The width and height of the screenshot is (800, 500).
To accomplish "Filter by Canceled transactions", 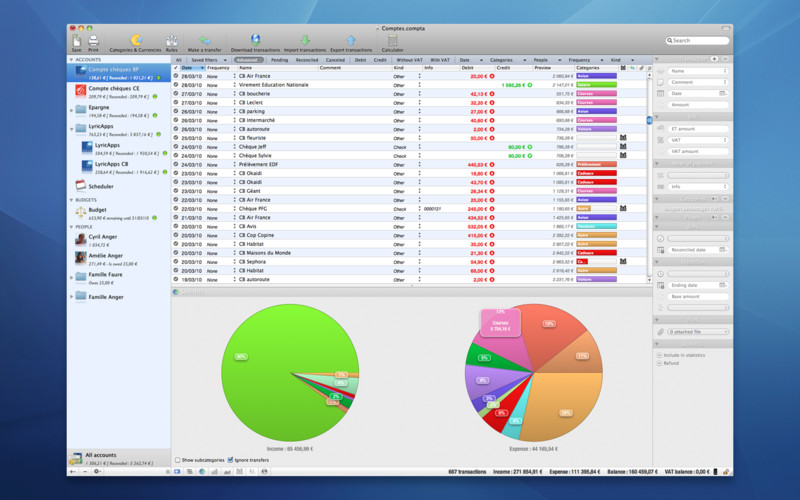I will click(x=335, y=60).
